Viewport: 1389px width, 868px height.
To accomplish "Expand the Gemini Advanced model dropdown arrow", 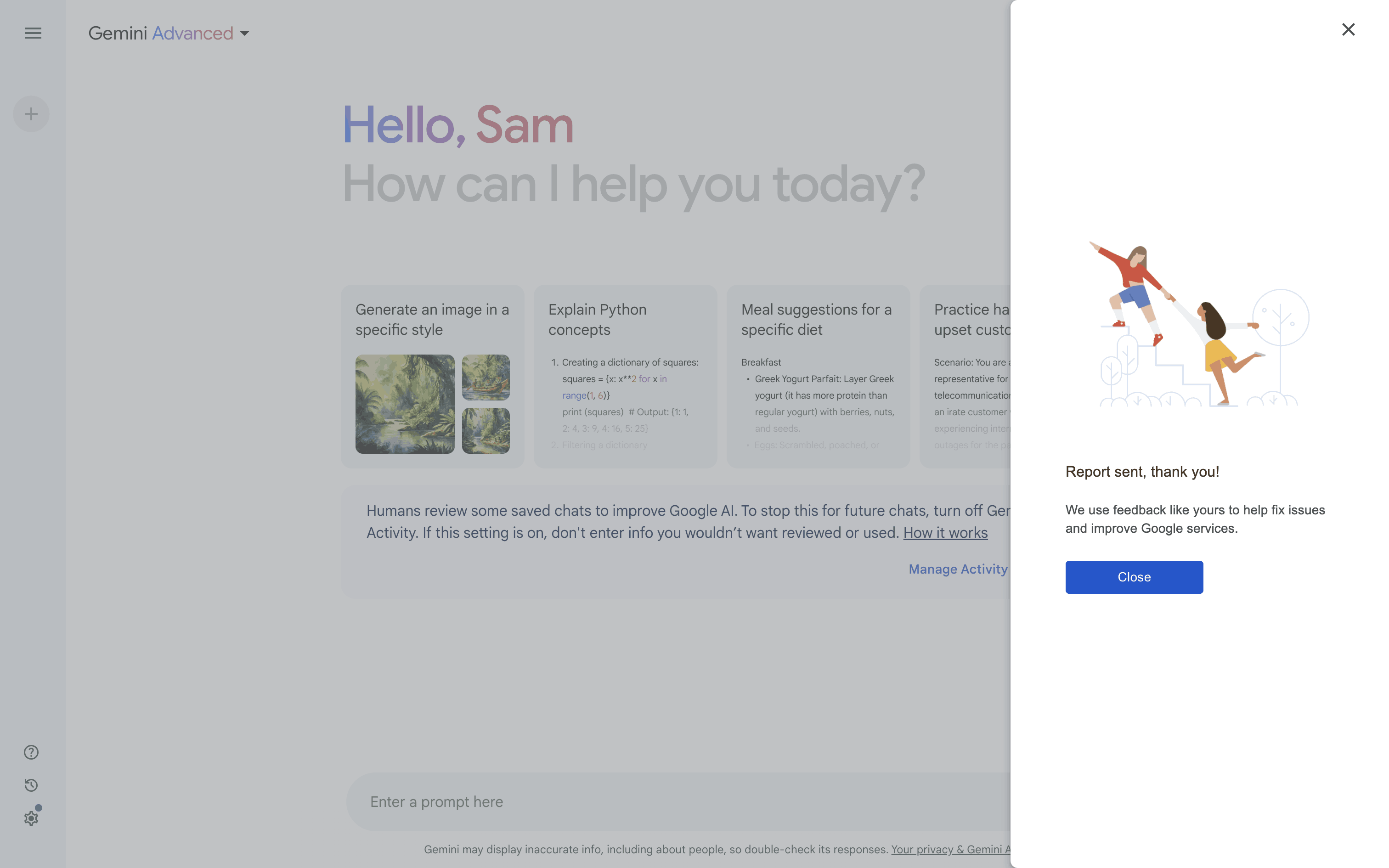I will 244,34.
